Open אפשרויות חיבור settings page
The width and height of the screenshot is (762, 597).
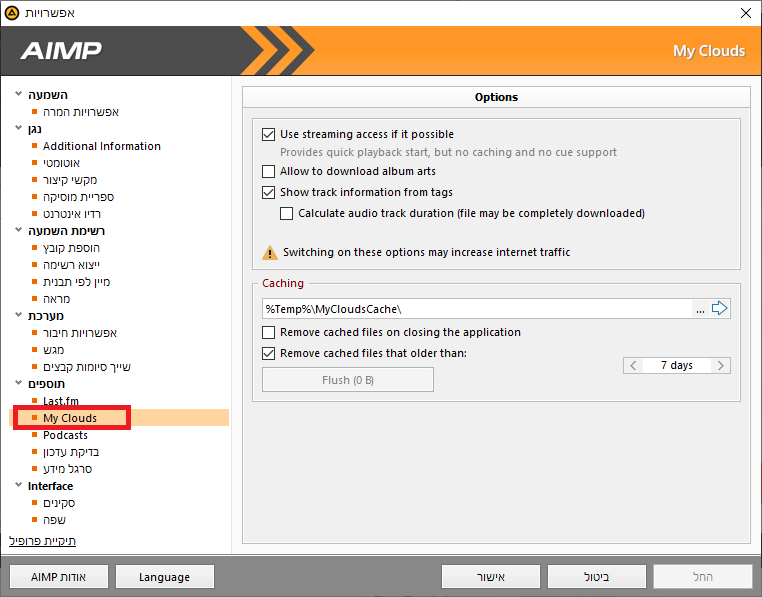click(x=80, y=333)
